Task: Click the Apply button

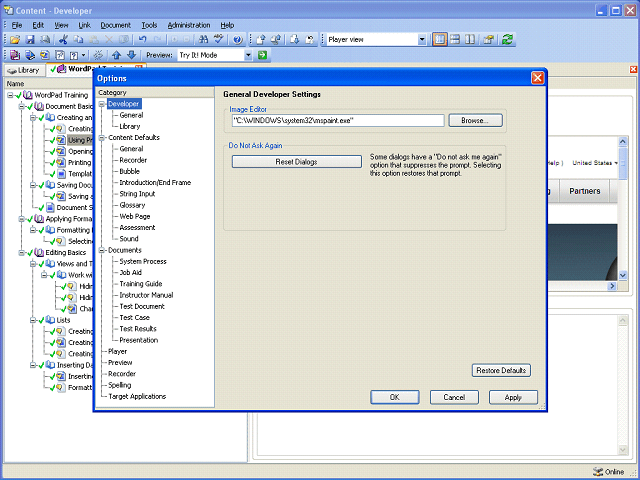Action: (513, 397)
